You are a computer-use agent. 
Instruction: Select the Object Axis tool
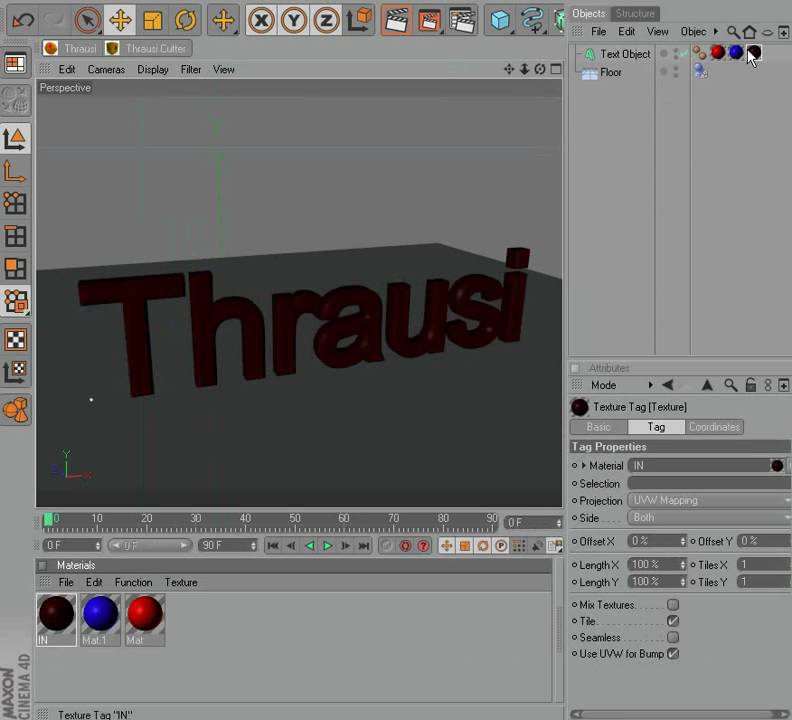(x=15, y=171)
